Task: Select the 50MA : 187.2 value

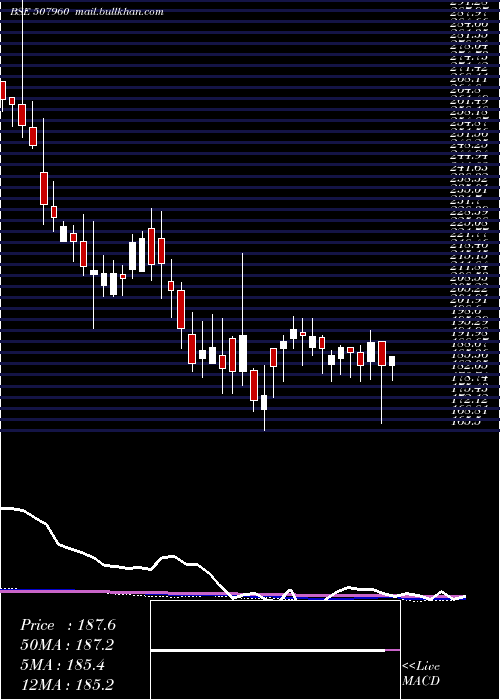Action: [67, 645]
